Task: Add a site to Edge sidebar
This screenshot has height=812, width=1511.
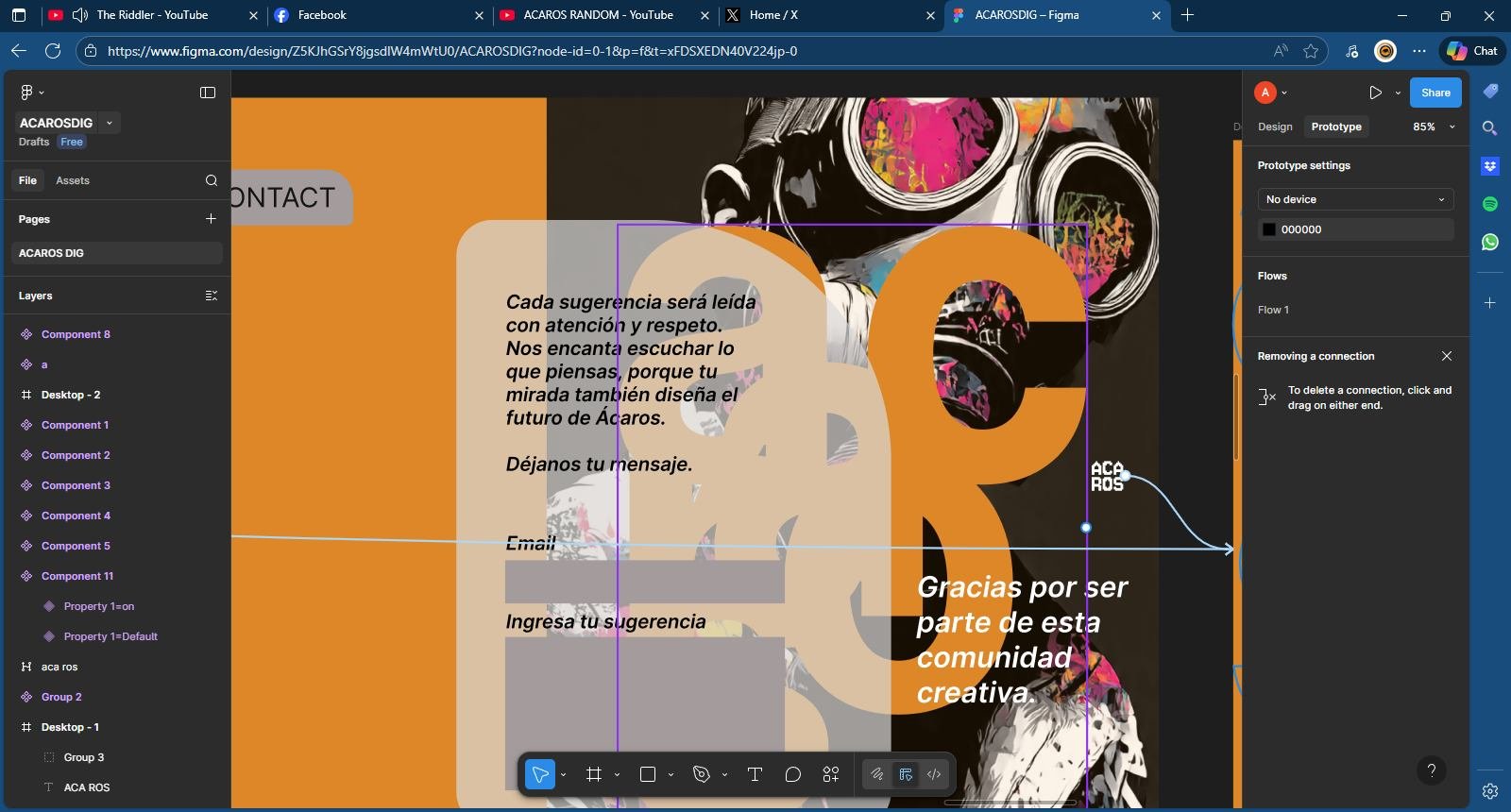Action: [1490, 303]
